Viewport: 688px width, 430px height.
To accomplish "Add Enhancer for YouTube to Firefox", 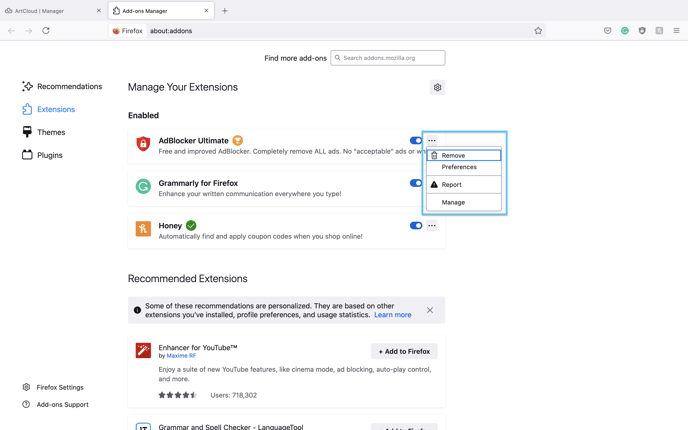I will (x=404, y=351).
